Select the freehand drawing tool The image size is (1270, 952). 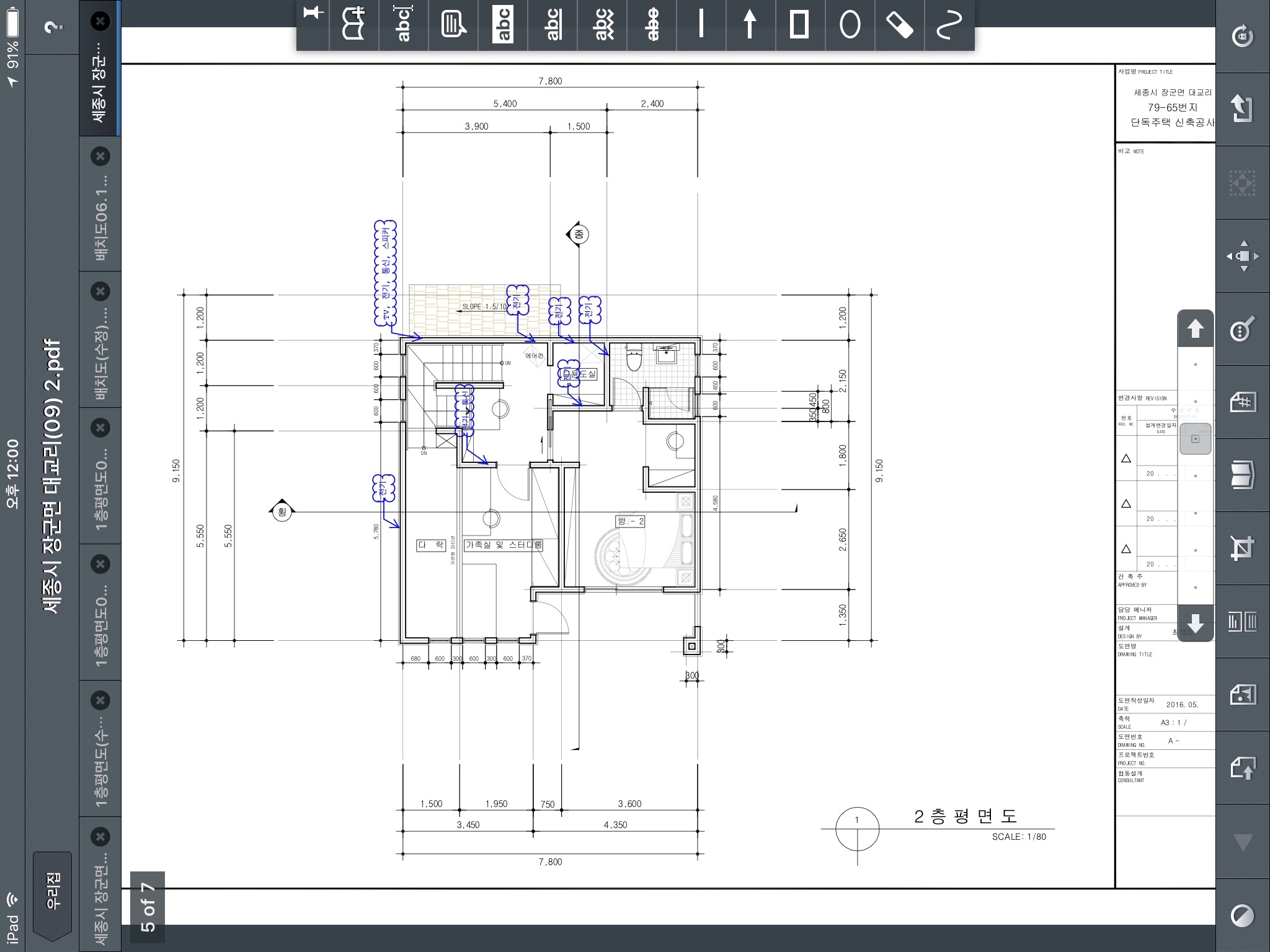[x=949, y=25]
